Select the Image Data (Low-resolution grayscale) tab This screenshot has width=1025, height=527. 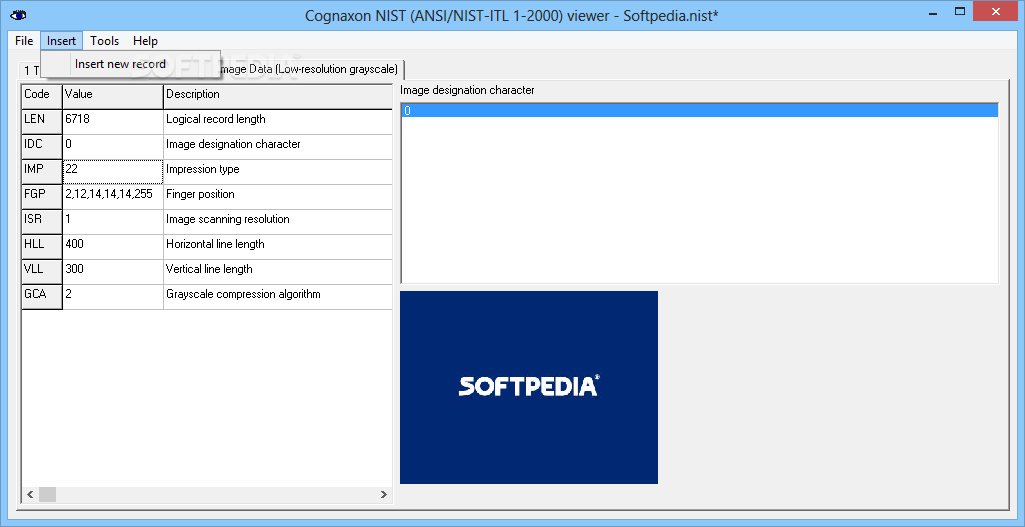tap(311, 69)
